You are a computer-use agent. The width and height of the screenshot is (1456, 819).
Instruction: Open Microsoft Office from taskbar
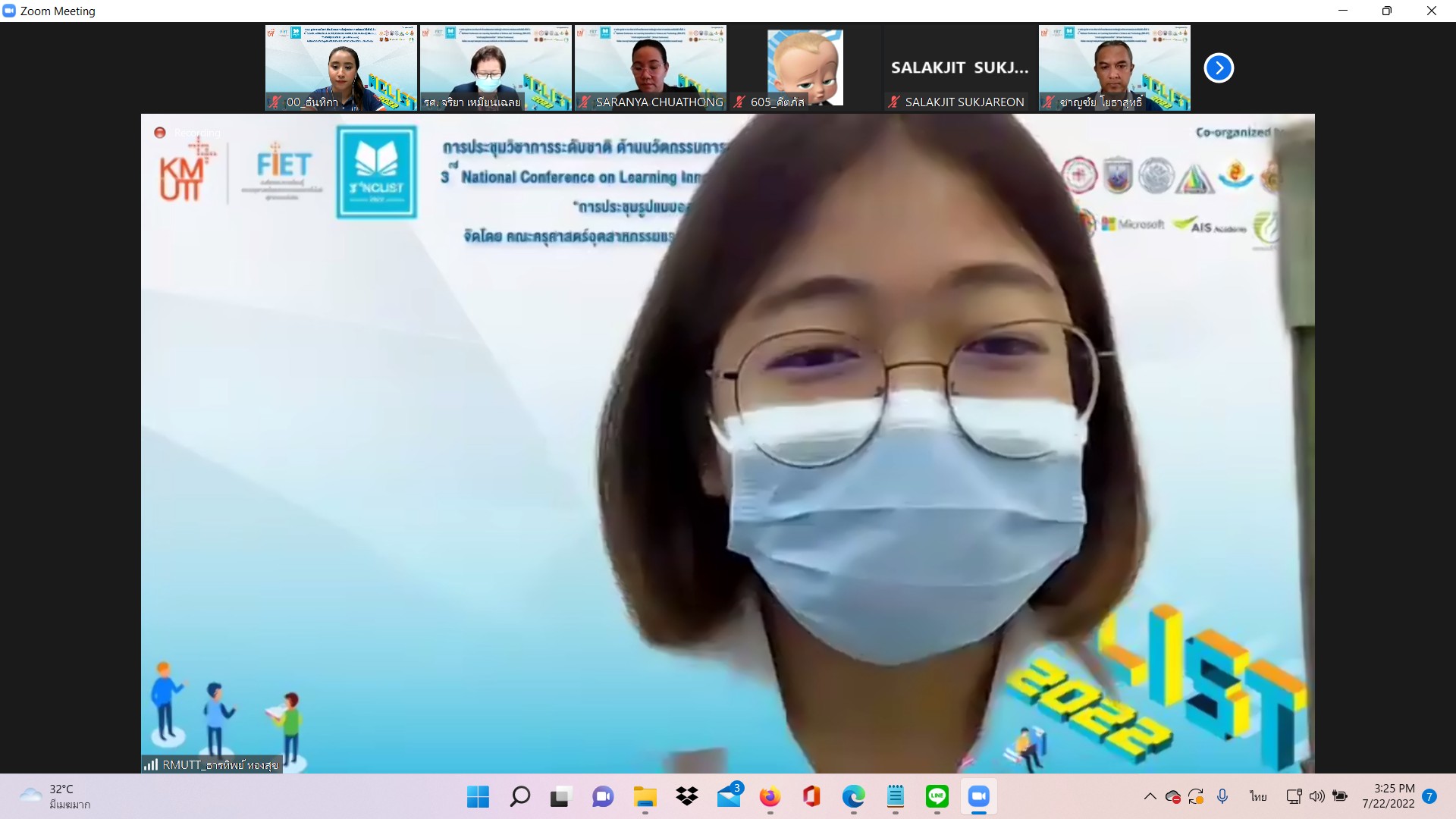tap(811, 796)
